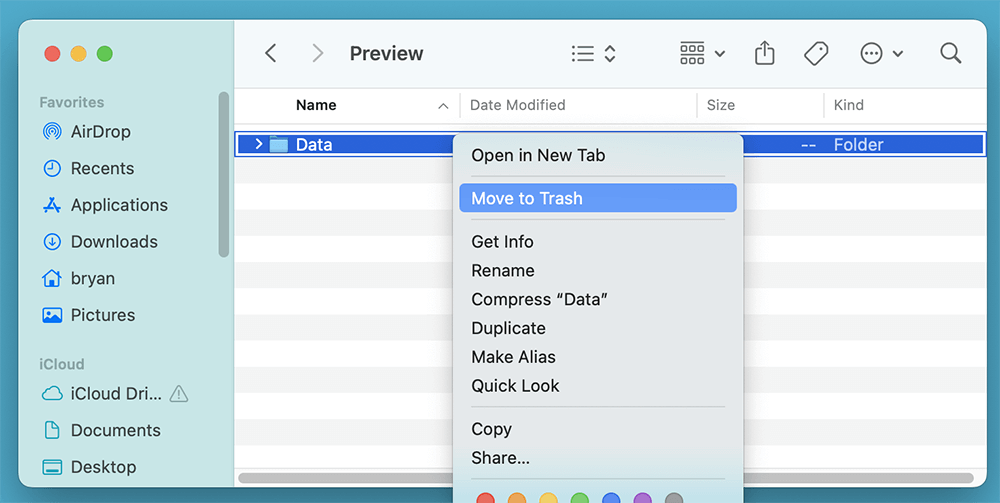Click the iCloud Drive warning triangle
1000x503 pixels.
click(179, 394)
